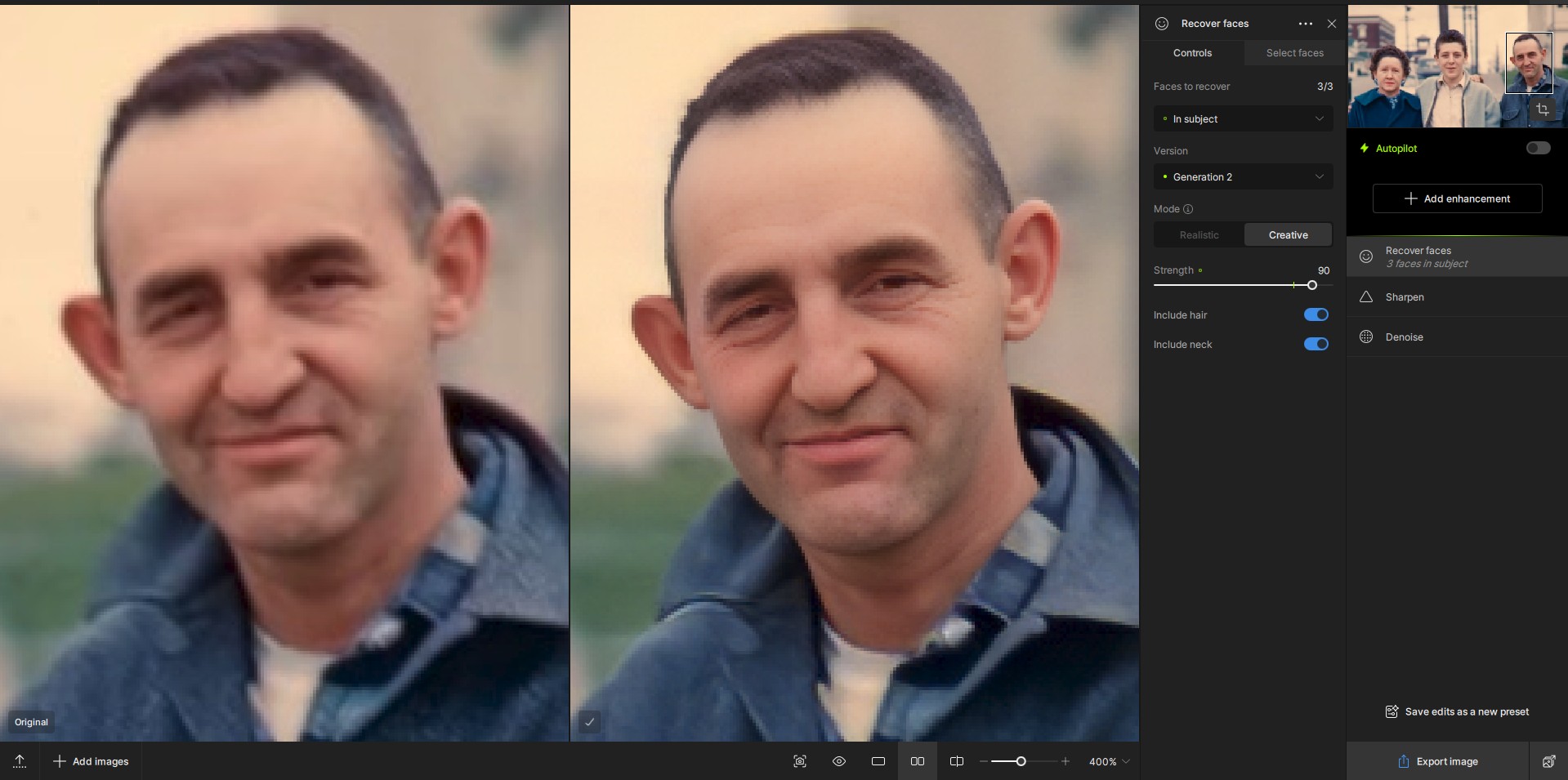Choose the Realistic mode option
Image resolution: width=1568 pixels, height=780 pixels.
(x=1199, y=235)
